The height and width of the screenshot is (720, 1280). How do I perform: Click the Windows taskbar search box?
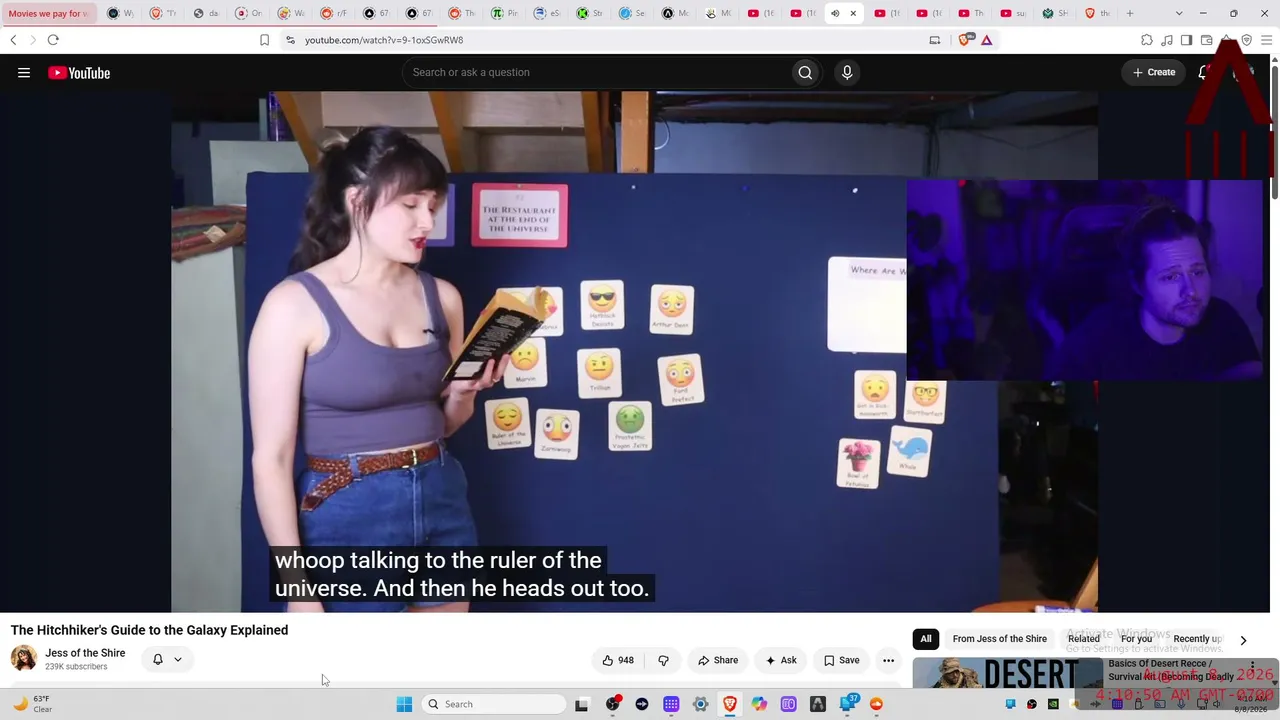click(x=494, y=704)
